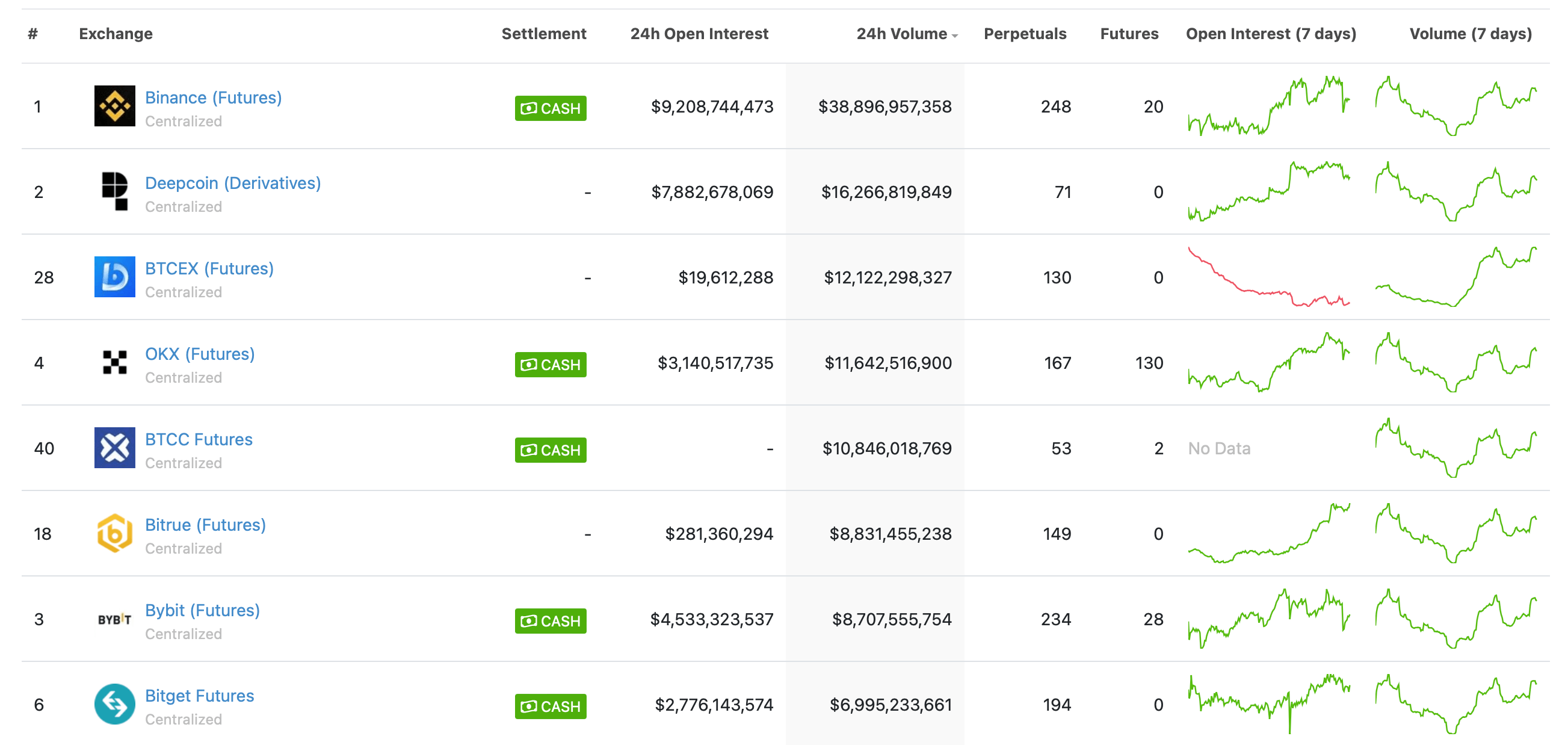The width and height of the screenshot is (1568, 745).
Task: Click BTCEX 24h volume $12,122,298,327
Action: click(x=887, y=277)
